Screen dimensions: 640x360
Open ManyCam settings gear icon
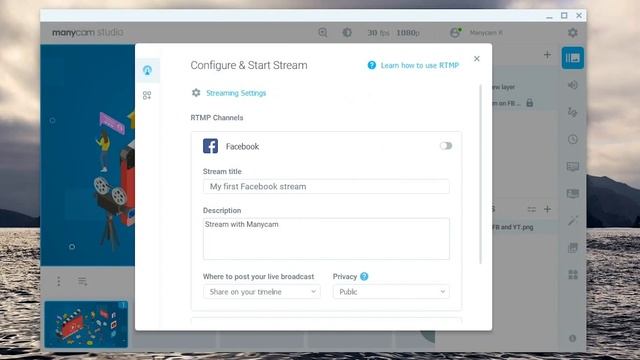[x=573, y=33]
